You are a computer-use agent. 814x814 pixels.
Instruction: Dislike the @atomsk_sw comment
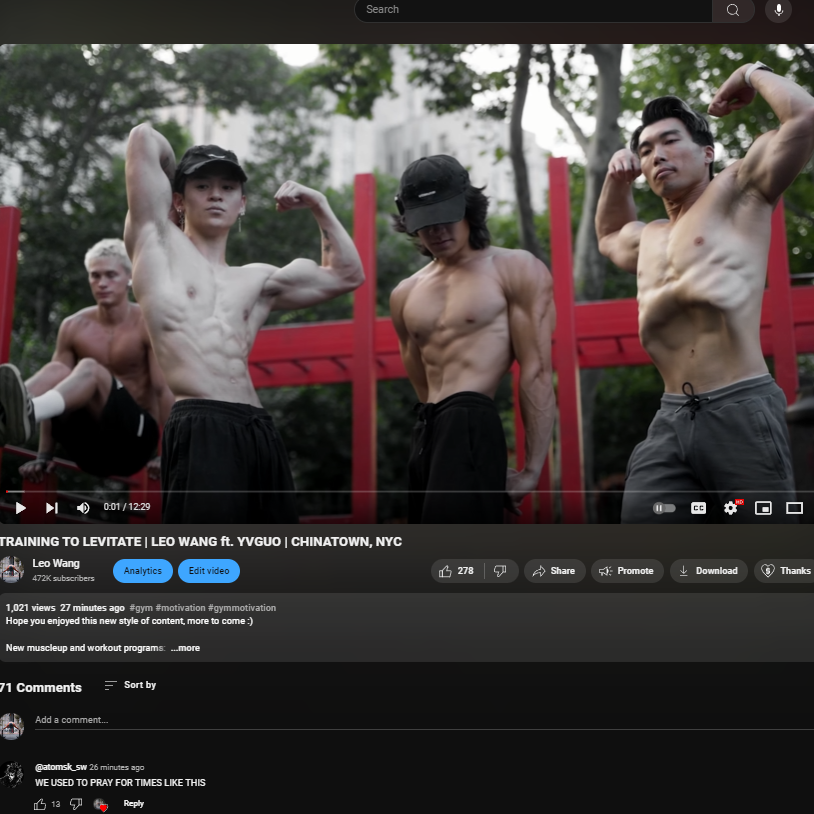coord(76,804)
